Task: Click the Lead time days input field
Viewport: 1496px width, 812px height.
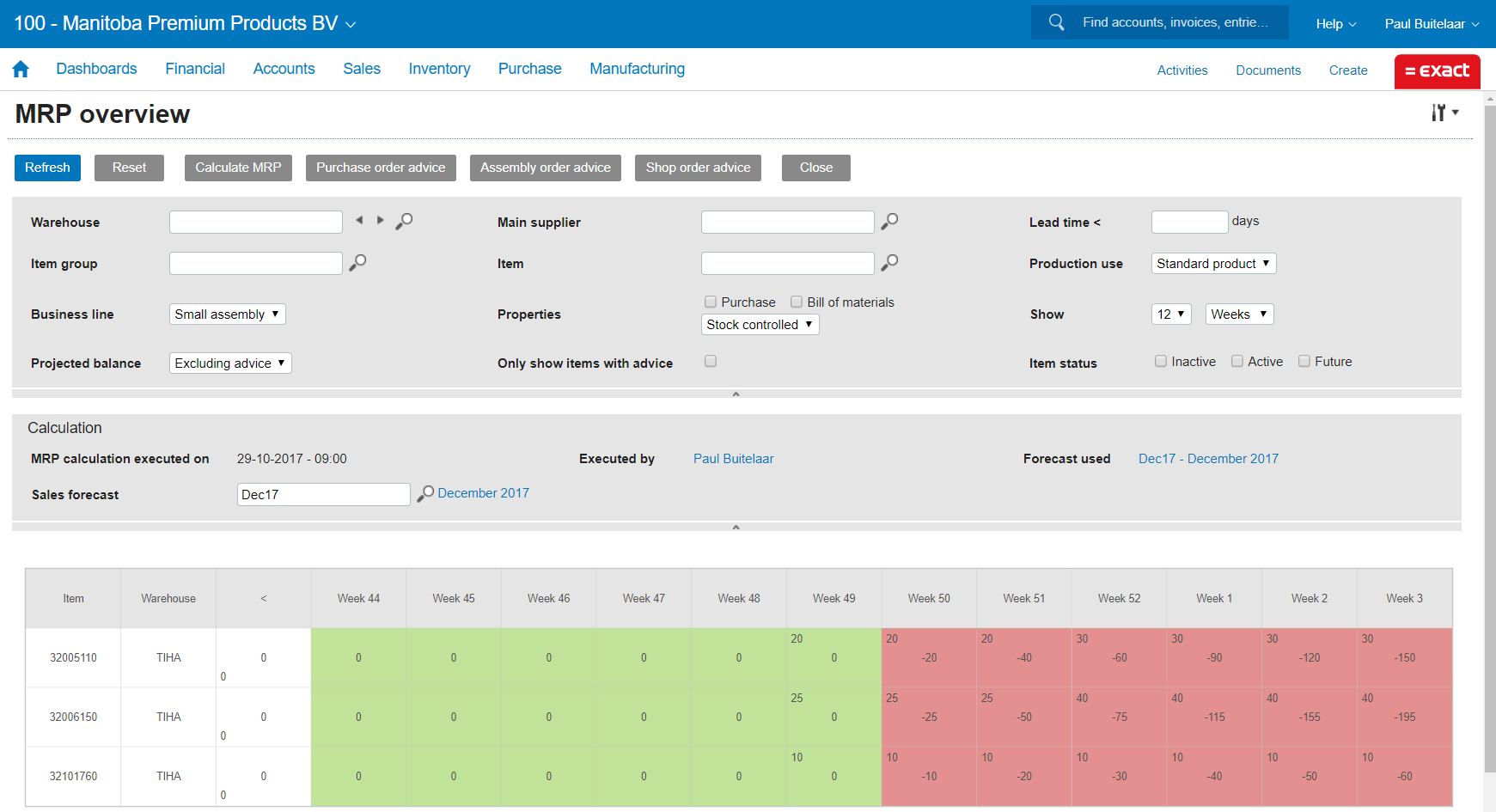Action: 1188,222
